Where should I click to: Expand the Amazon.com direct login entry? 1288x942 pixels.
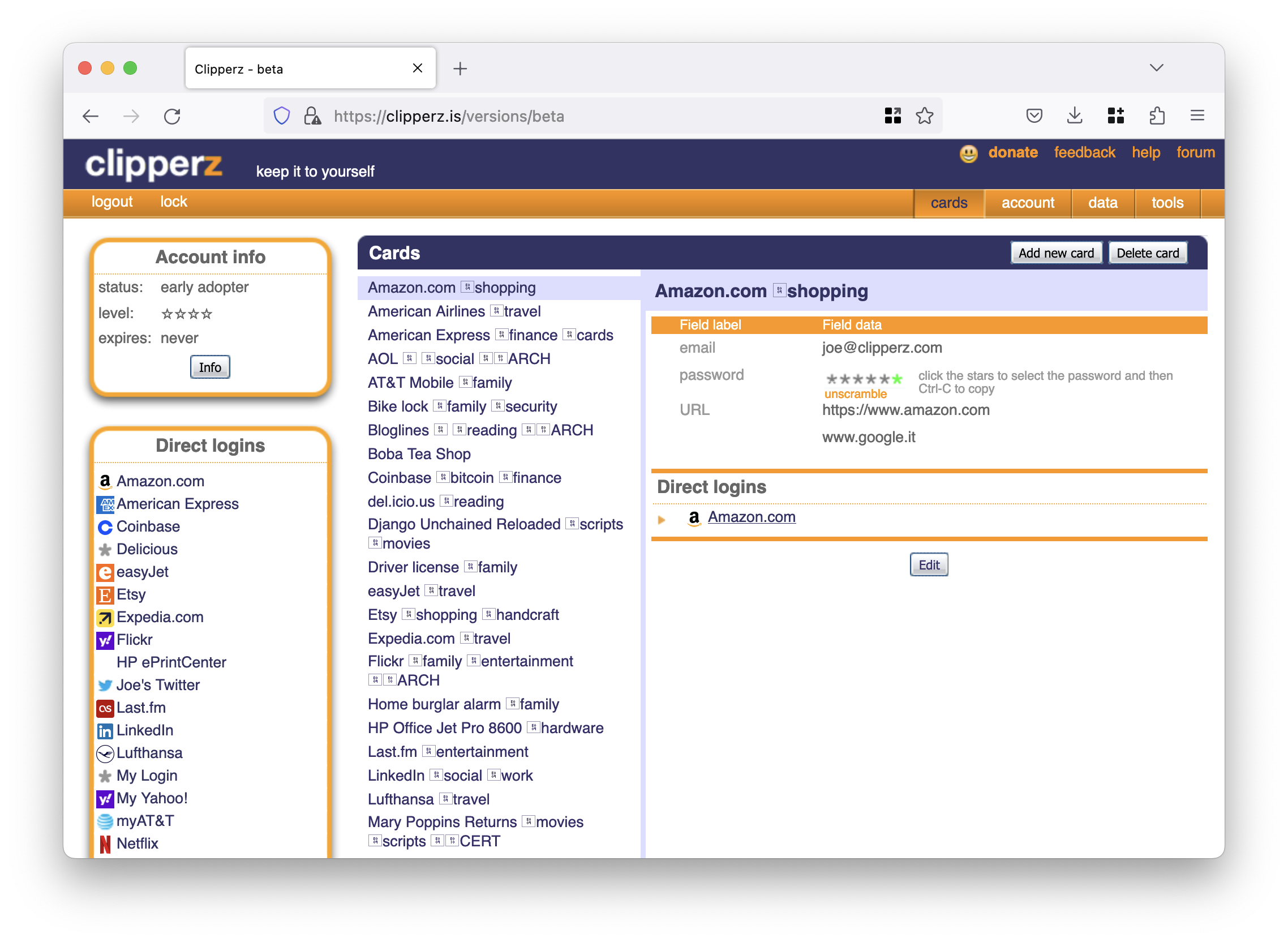click(x=662, y=517)
